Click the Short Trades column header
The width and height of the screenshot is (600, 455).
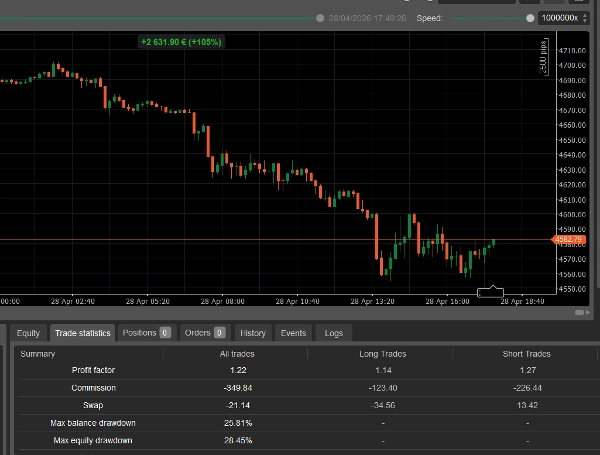click(527, 354)
